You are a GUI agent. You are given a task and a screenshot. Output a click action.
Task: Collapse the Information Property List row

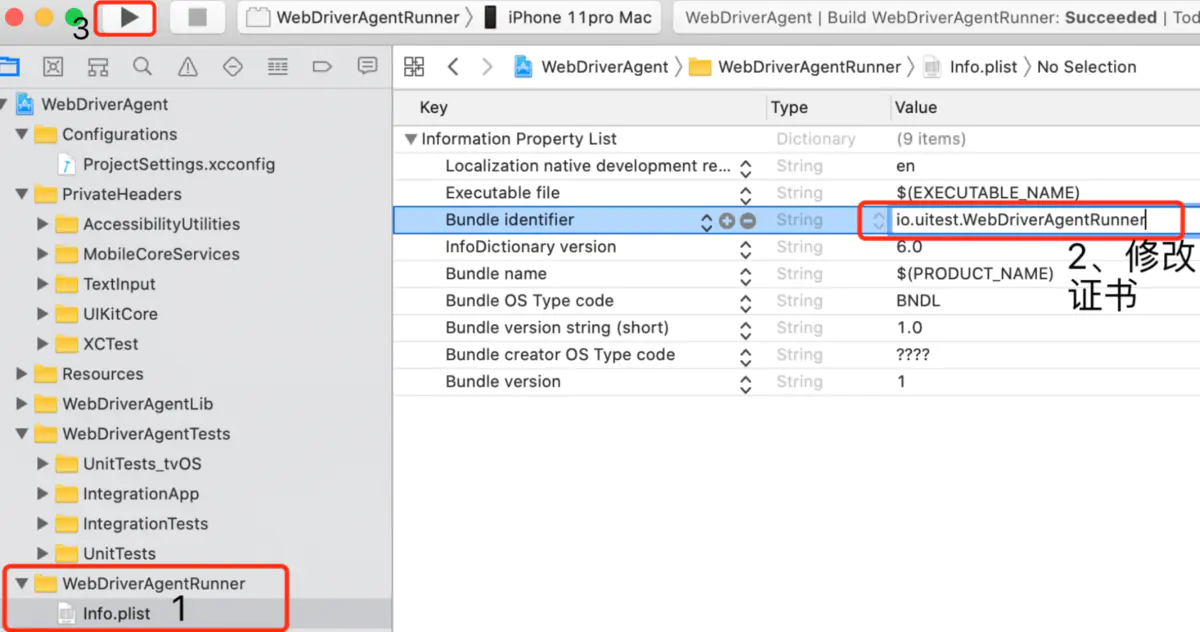[410, 139]
